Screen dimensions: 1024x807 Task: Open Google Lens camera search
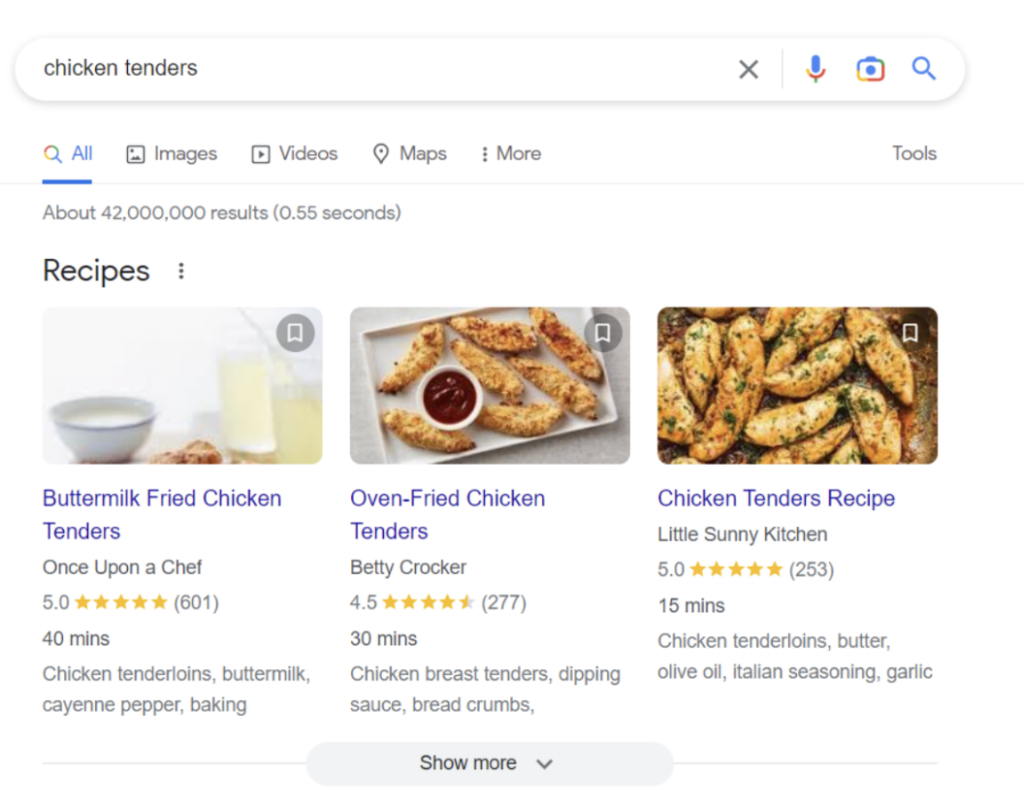click(870, 68)
